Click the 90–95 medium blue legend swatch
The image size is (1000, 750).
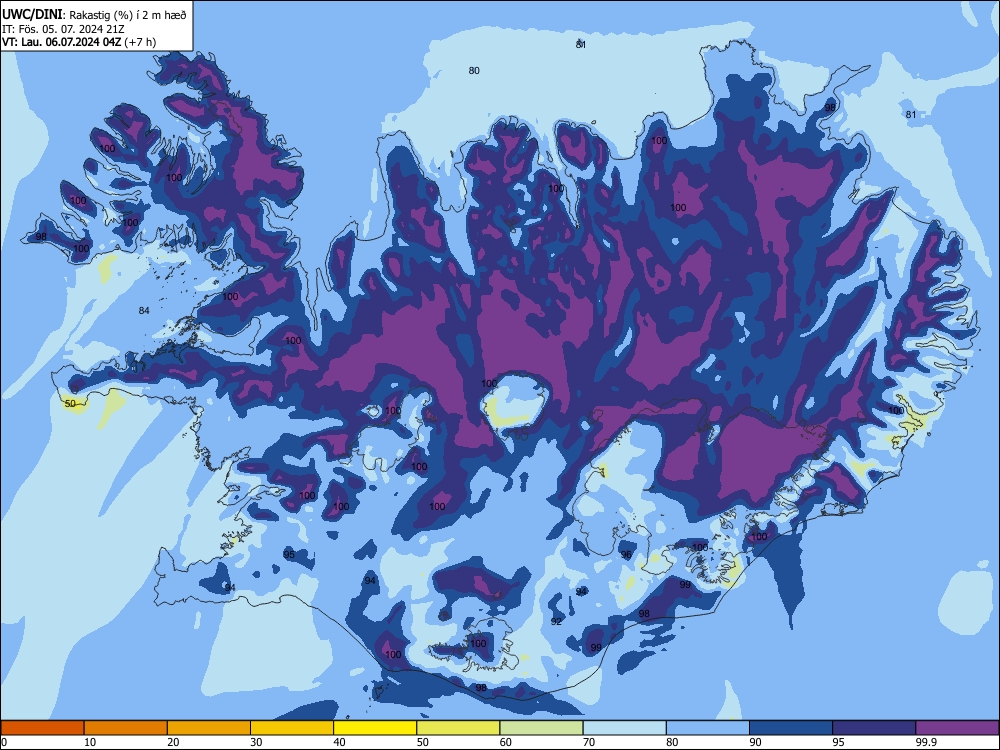pos(791,728)
